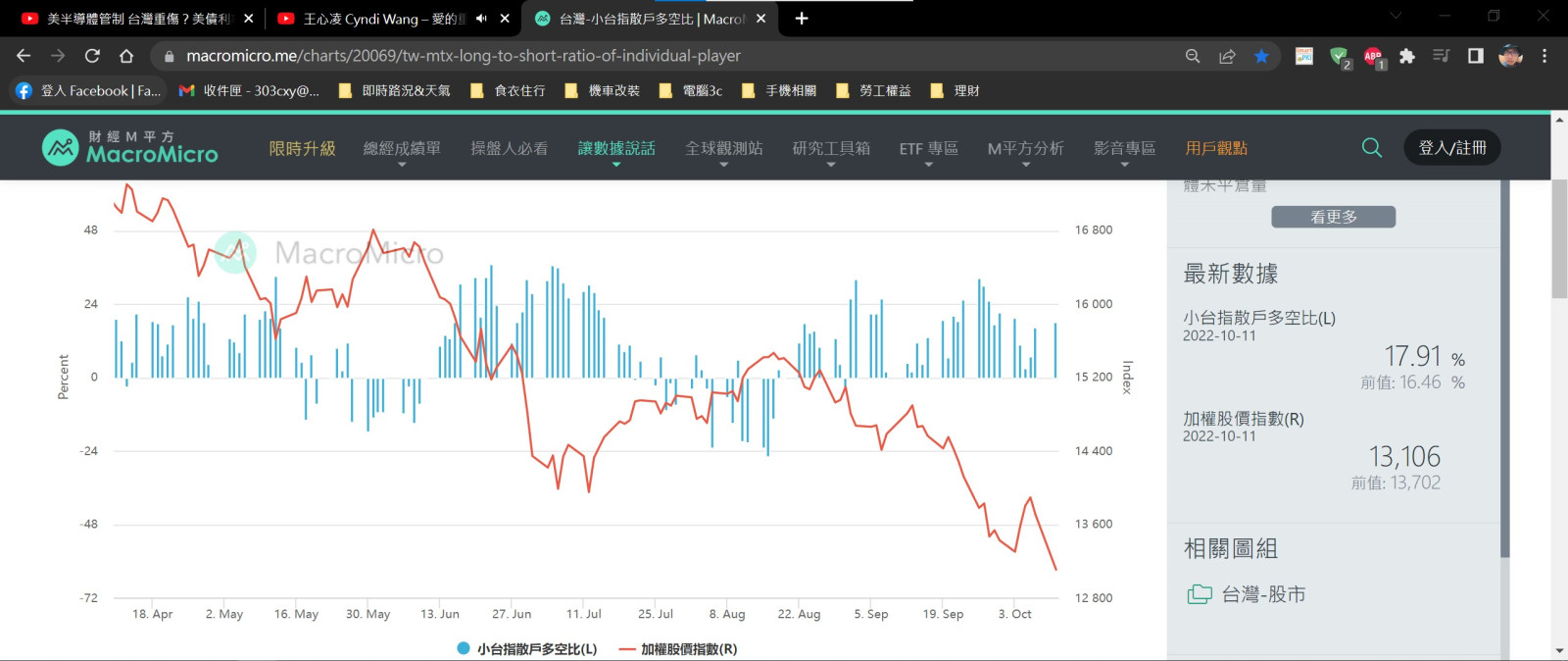Viewport: 1568px width, 661px height.
Task: Open the Chrome extensions puzzle icon
Action: [x=1407, y=56]
